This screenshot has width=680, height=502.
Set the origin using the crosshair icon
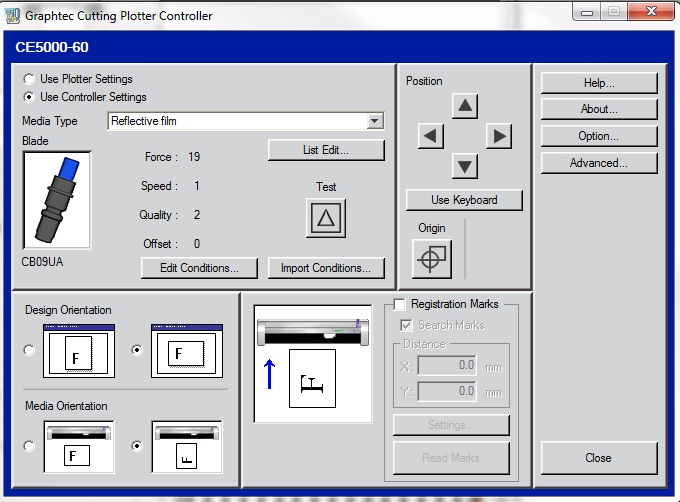click(432, 259)
